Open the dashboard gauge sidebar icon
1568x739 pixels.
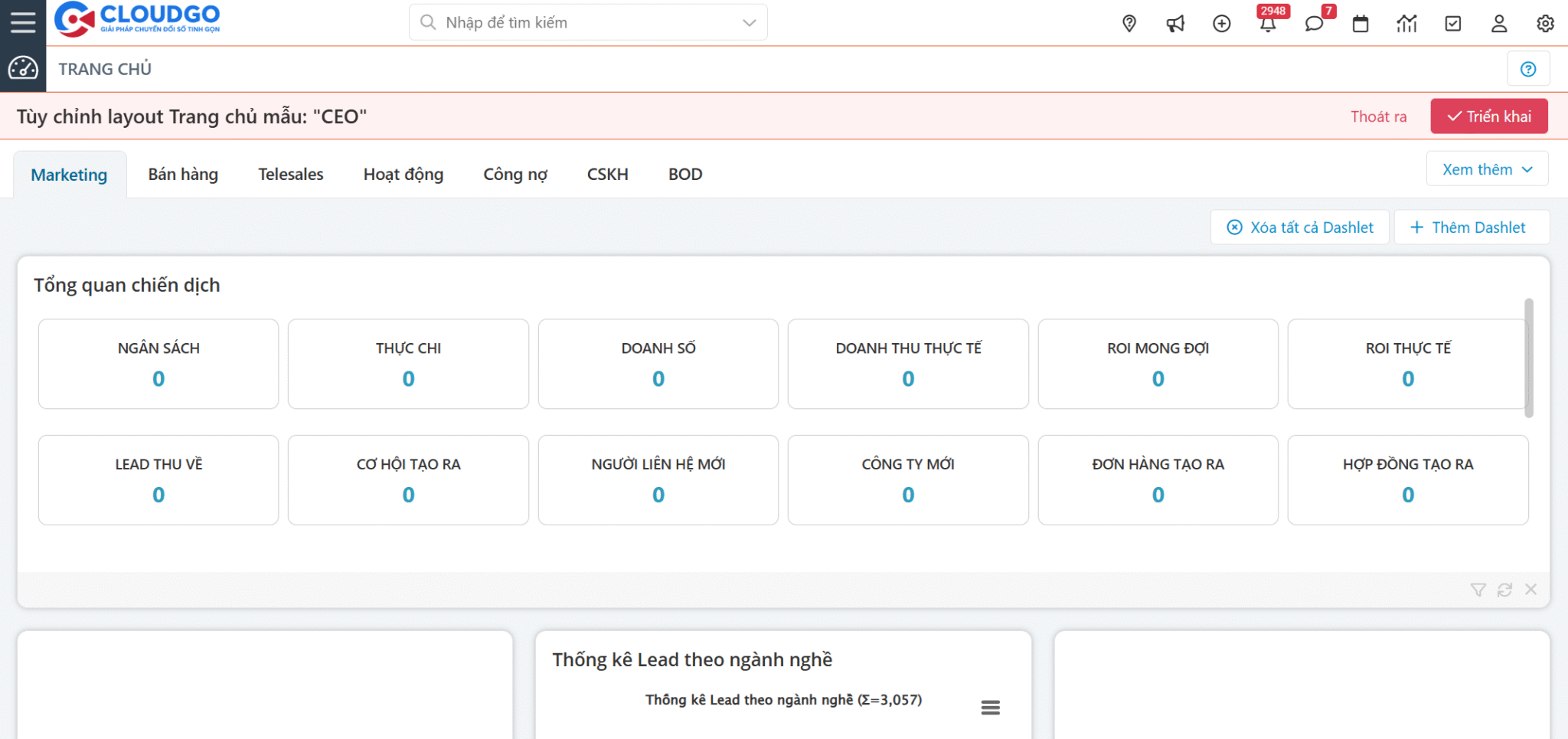23,69
